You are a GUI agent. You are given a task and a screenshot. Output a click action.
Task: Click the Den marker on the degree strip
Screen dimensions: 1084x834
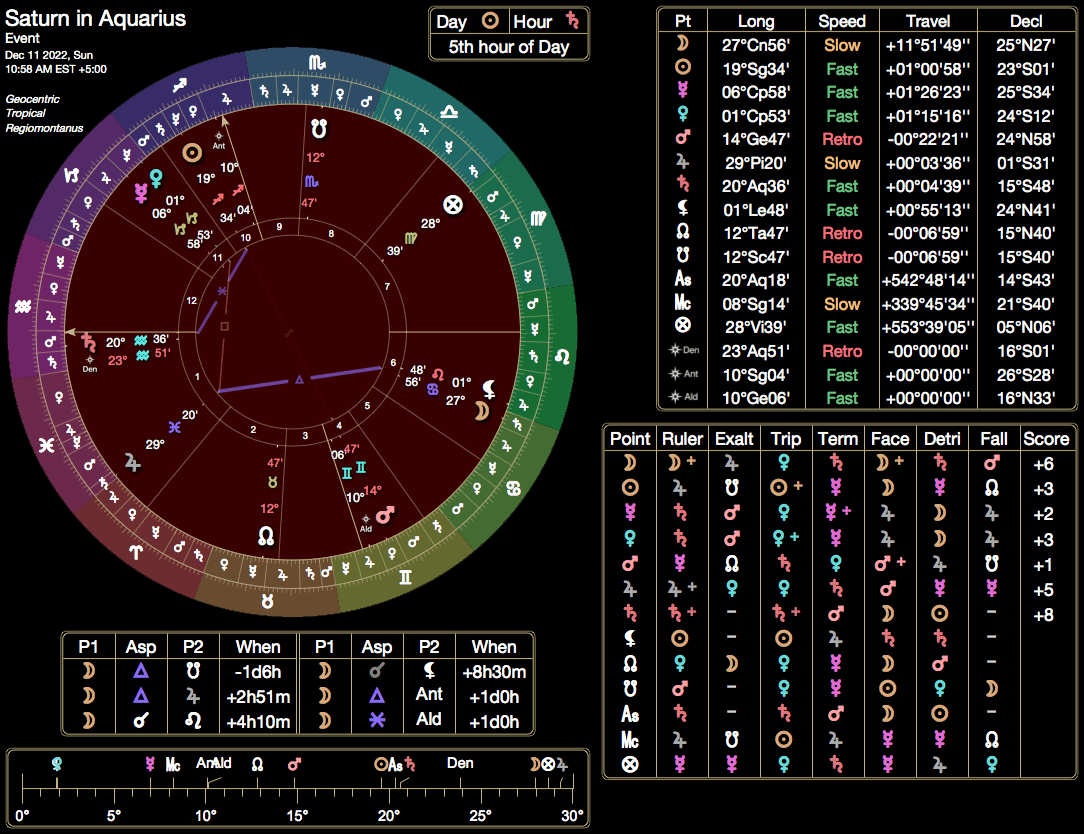(460, 763)
